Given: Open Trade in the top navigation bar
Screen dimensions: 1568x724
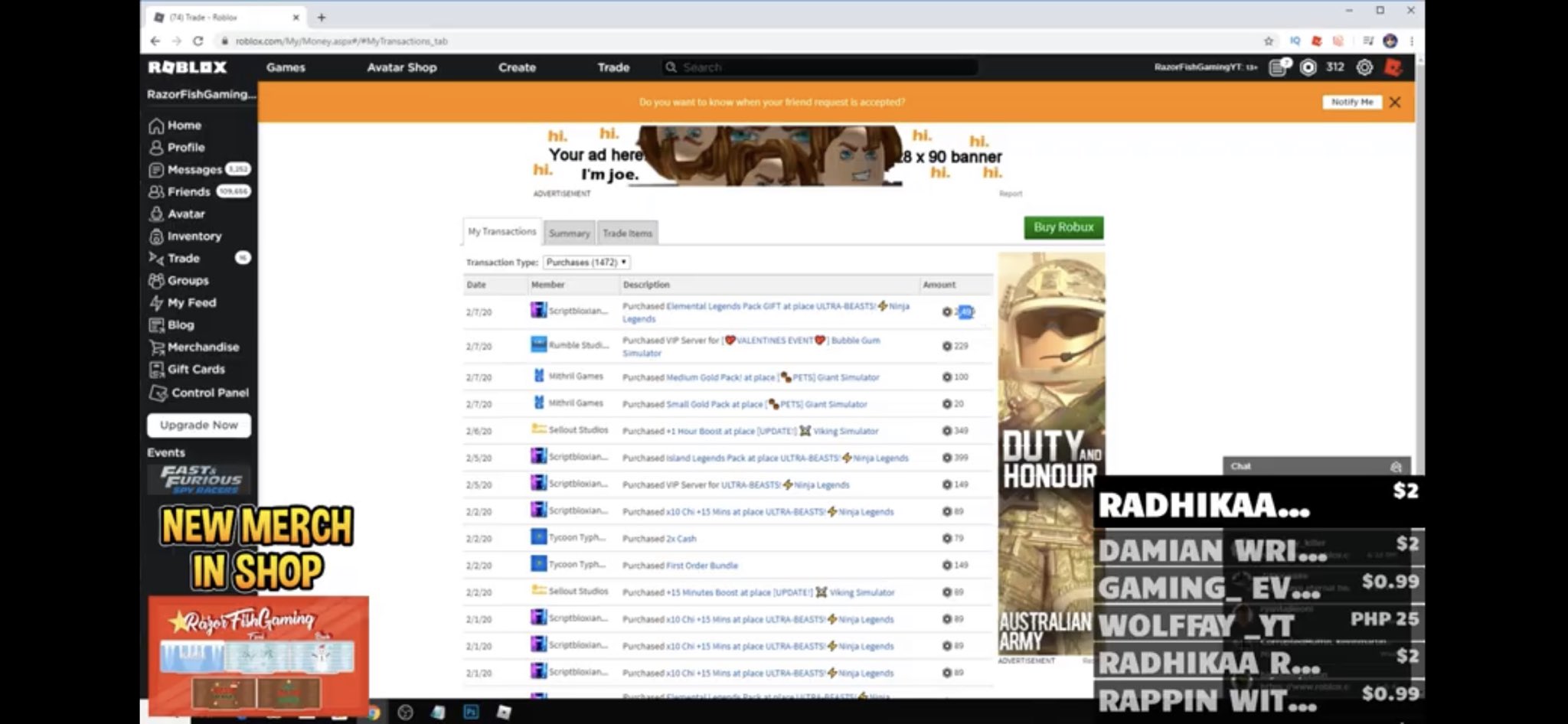Looking at the screenshot, I should (613, 67).
